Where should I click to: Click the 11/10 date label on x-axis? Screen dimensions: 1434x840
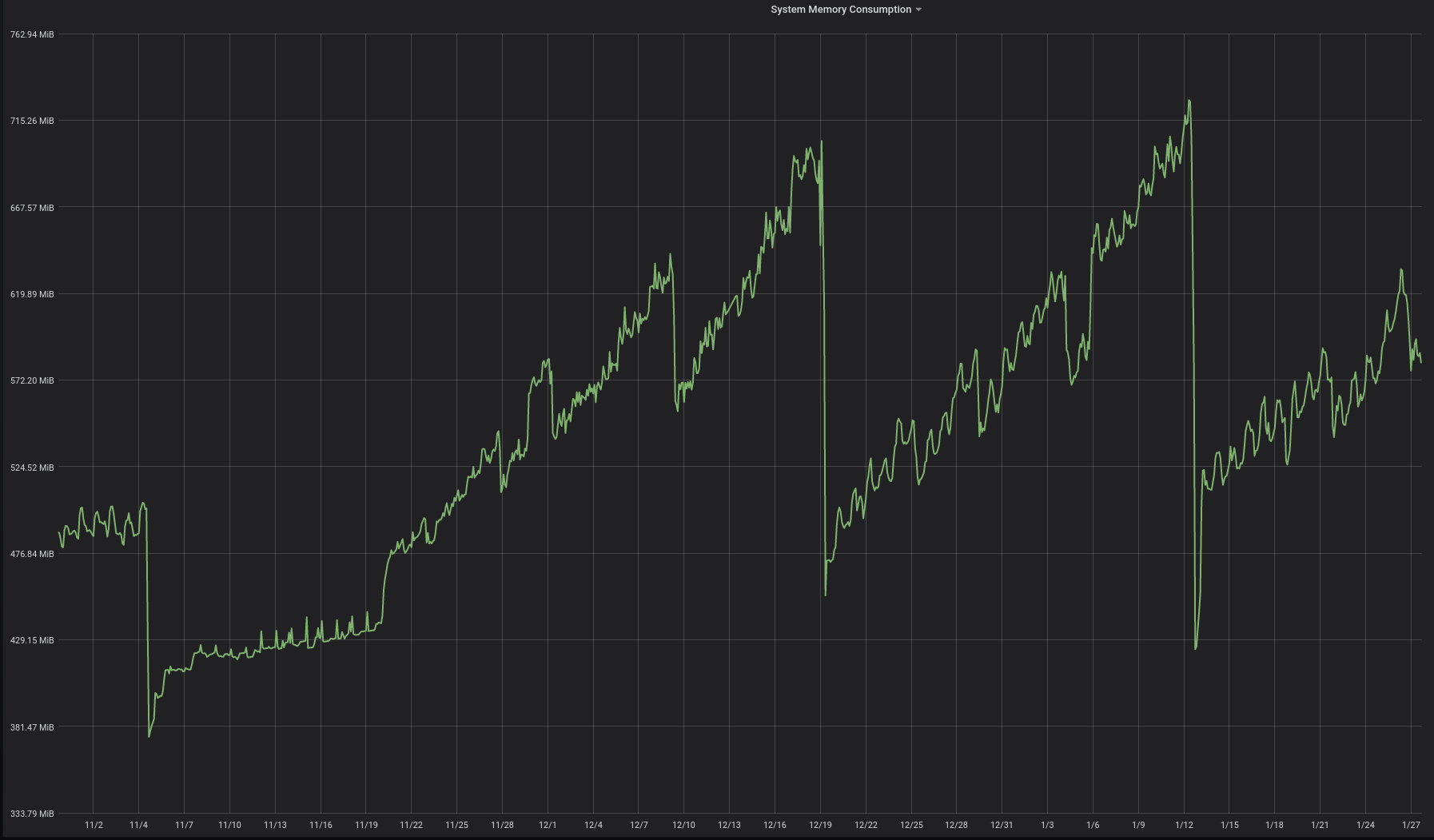point(229,825)
